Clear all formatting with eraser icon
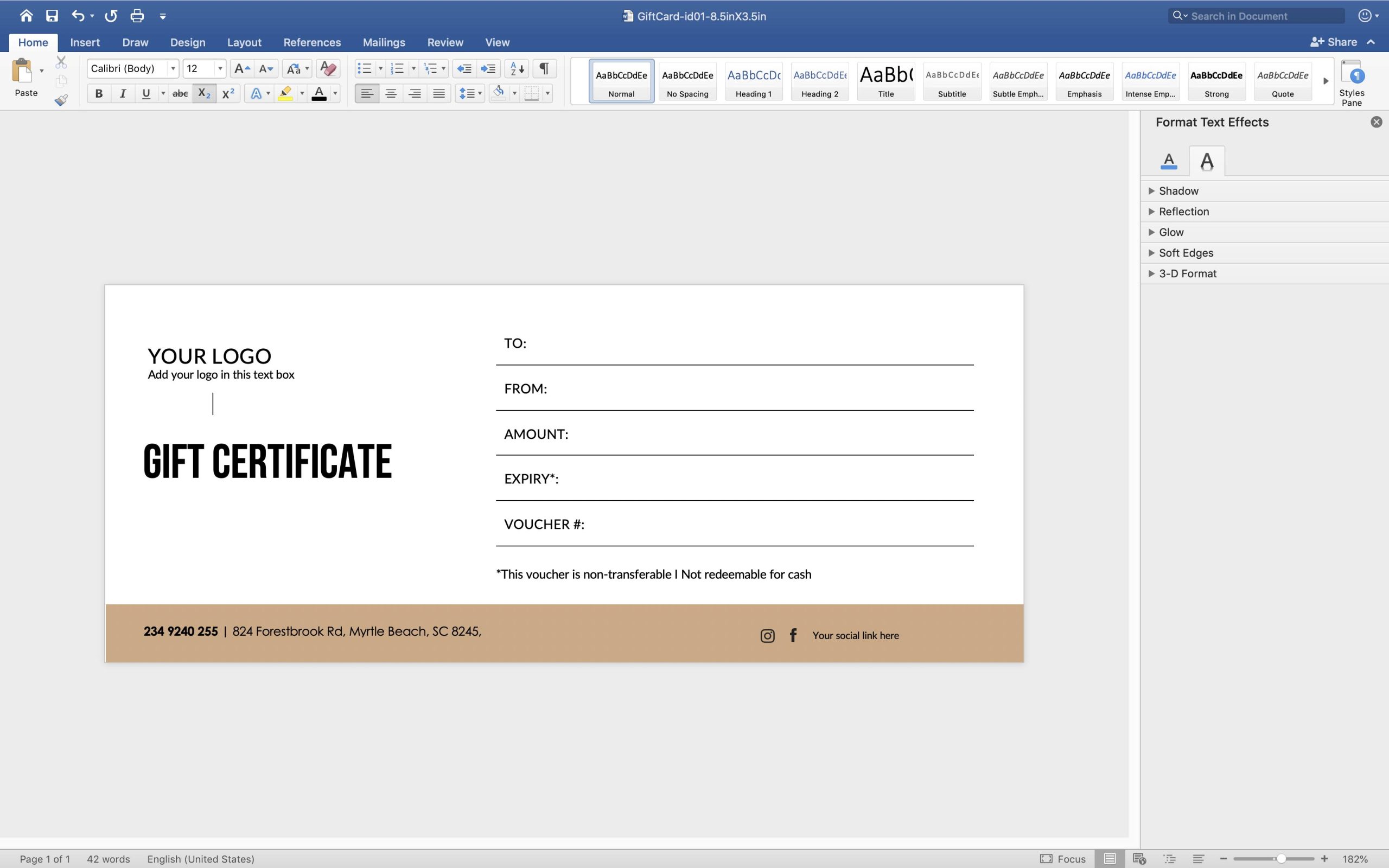 pyautogui.click(x=328, y=68)
